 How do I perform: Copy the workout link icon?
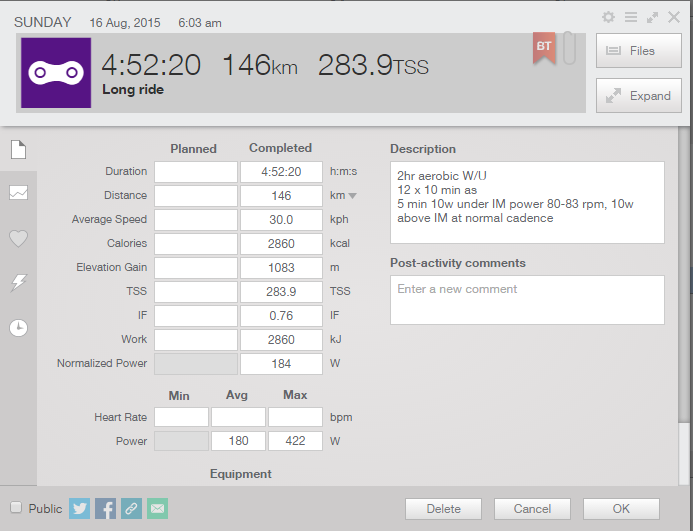(x=131, y=508)
